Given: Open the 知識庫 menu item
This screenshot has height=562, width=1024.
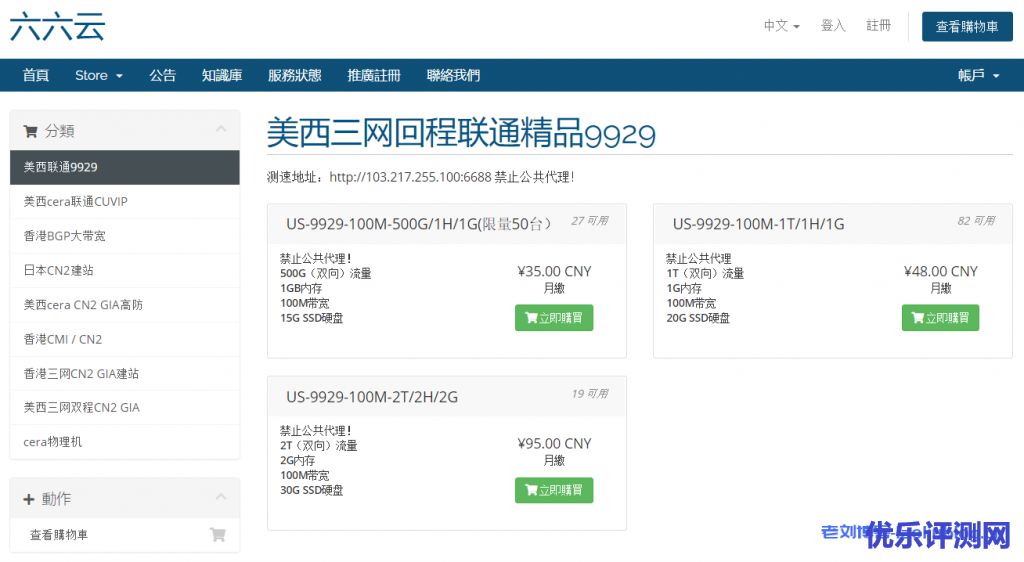Looking at the screenshot, I should click(x=221, y=75).
